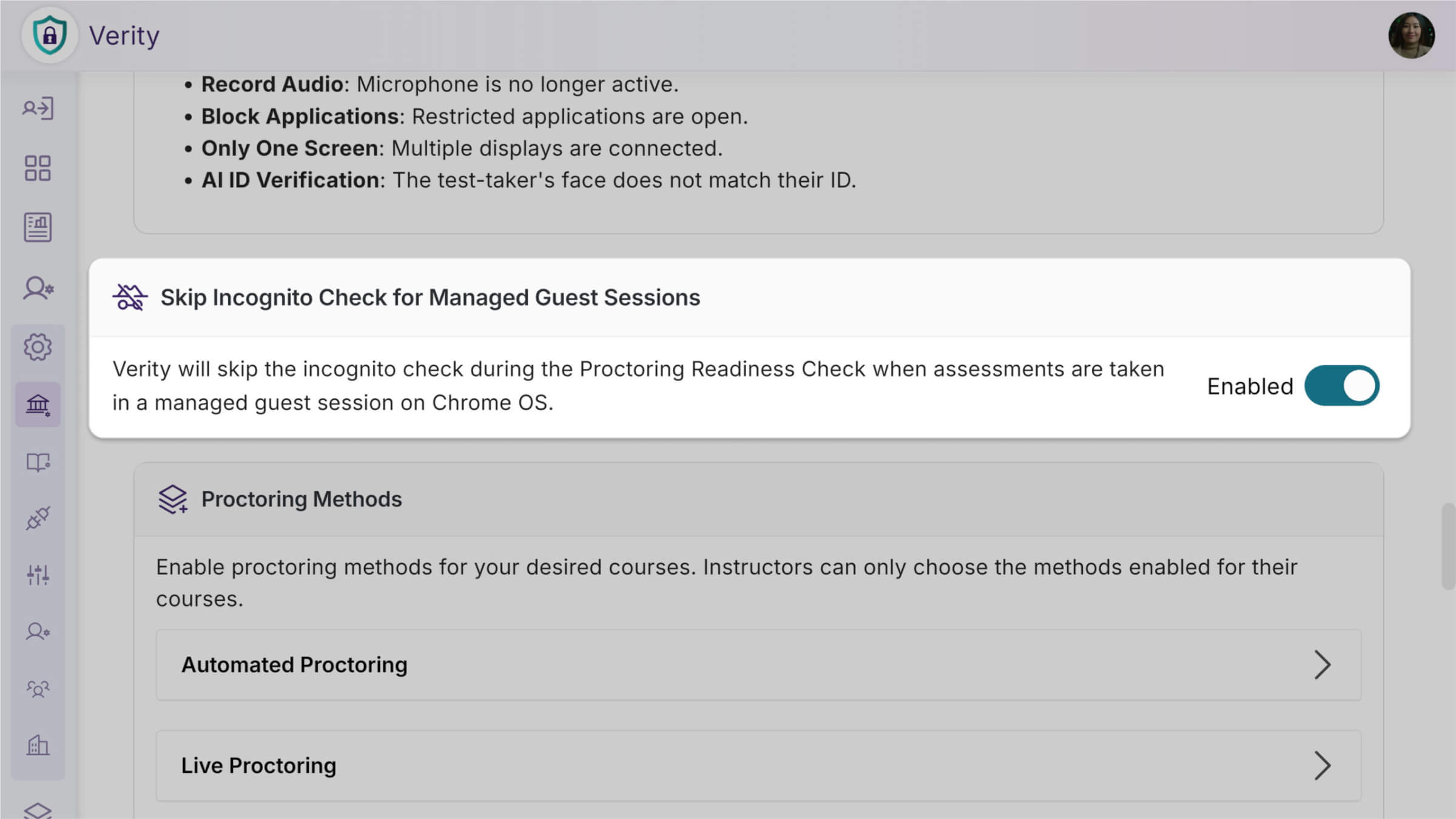The image size is (1456, 819).
Task: Open the integrations plug sidebar icon
Action: tap(38, 519)
